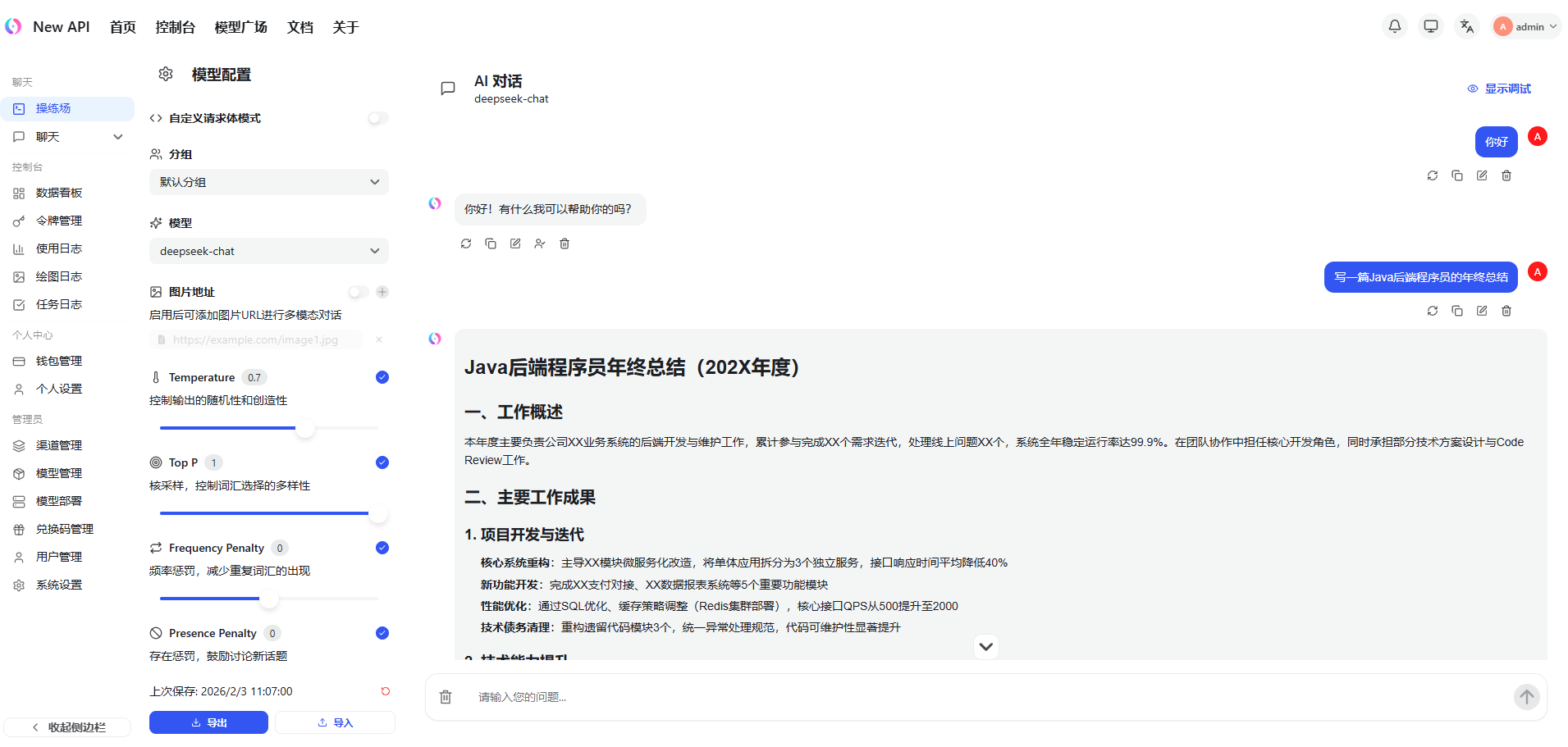Open the 分组 dropdown showing 默认分组
Image resolution: width=1568 pixels, height=747 pixels.
(x=268, y=182)
